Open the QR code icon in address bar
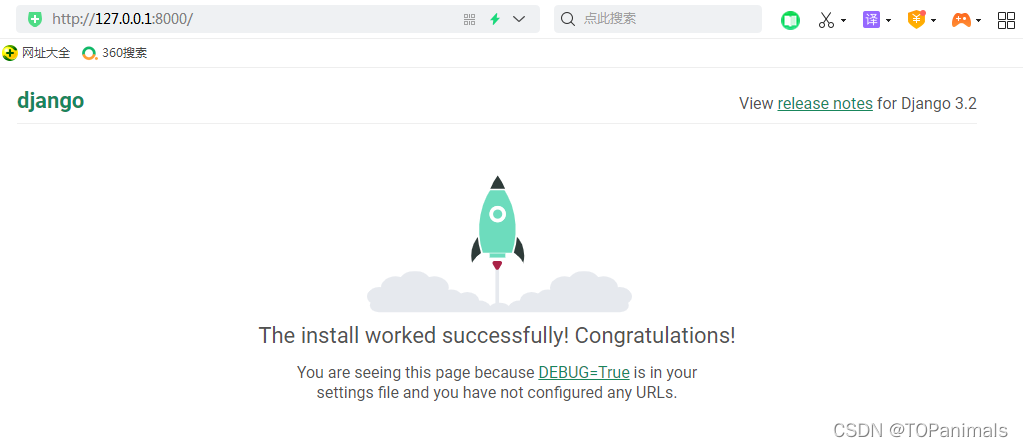The image size is (1023, 447). [469, 20]
